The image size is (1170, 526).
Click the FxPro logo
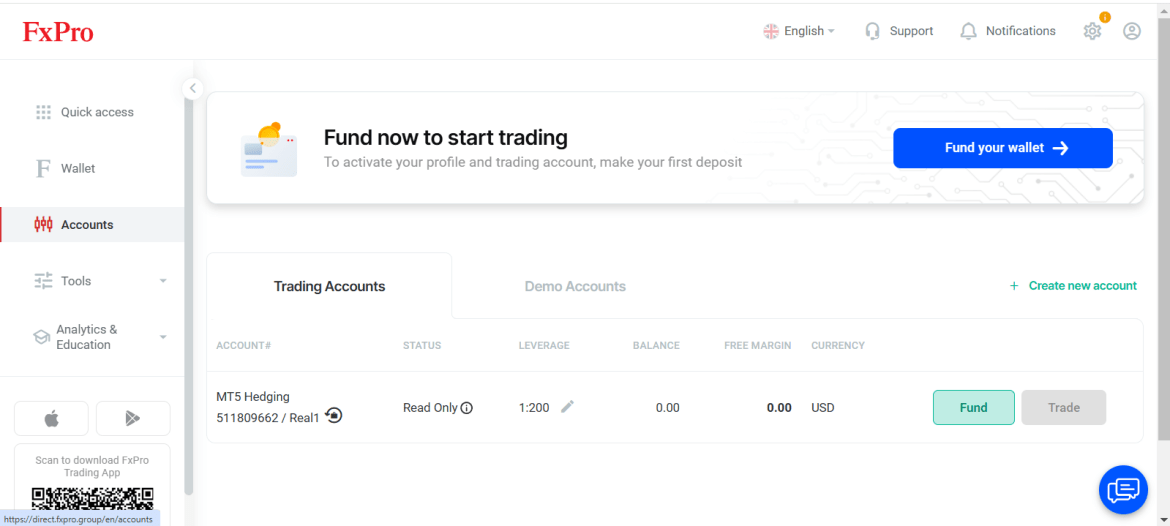58,31
